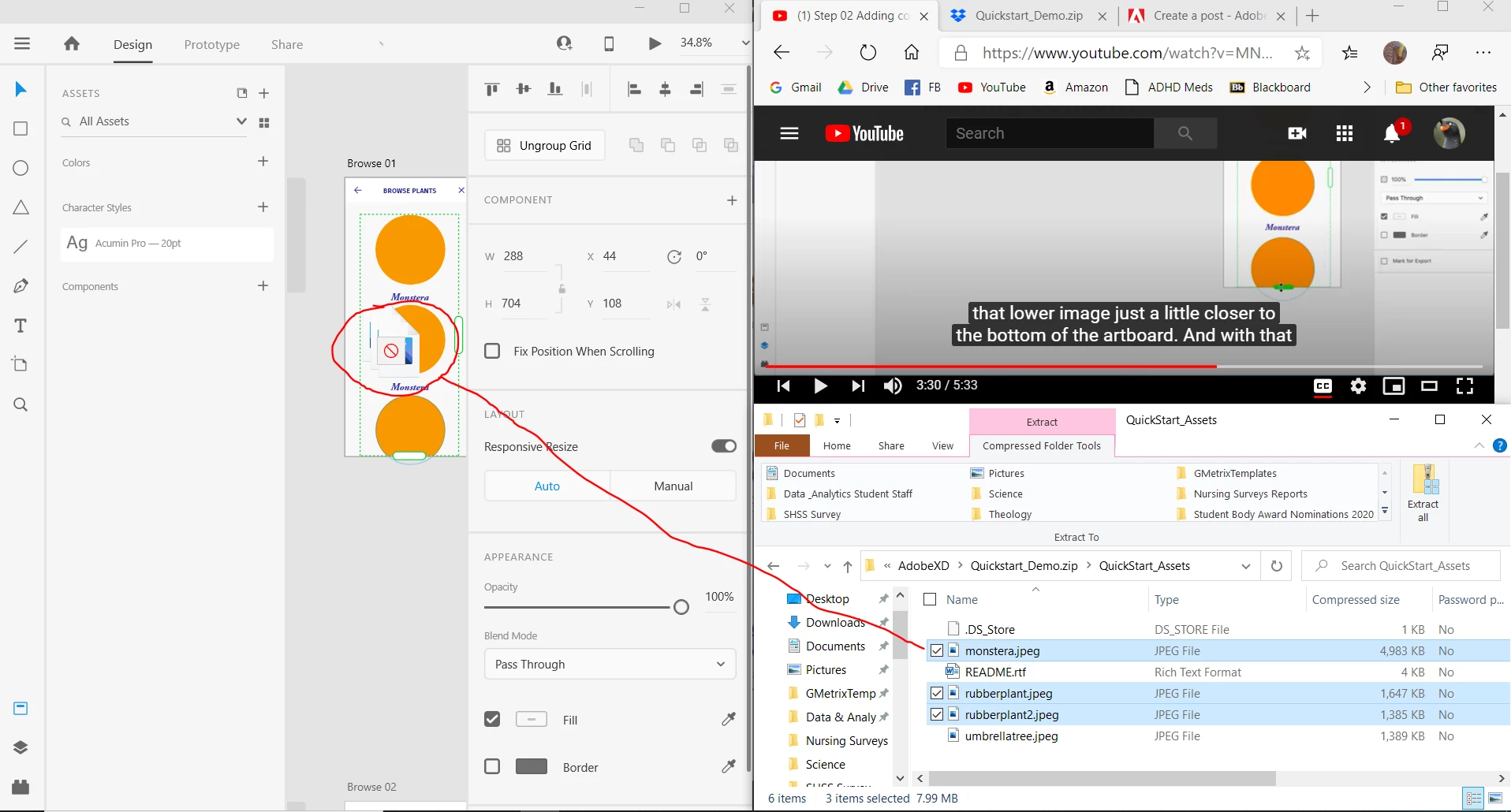Open the Assets panel icon at bottom-left

coord(21,708)
